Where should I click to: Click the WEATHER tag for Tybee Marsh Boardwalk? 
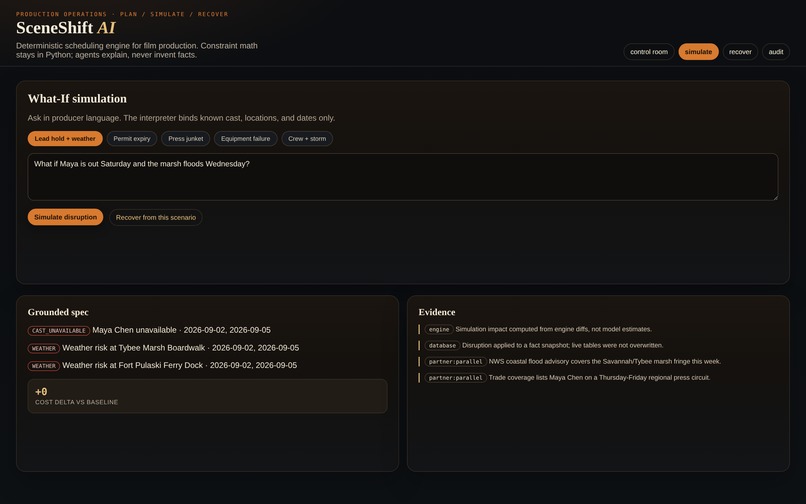tap(44, 348)
